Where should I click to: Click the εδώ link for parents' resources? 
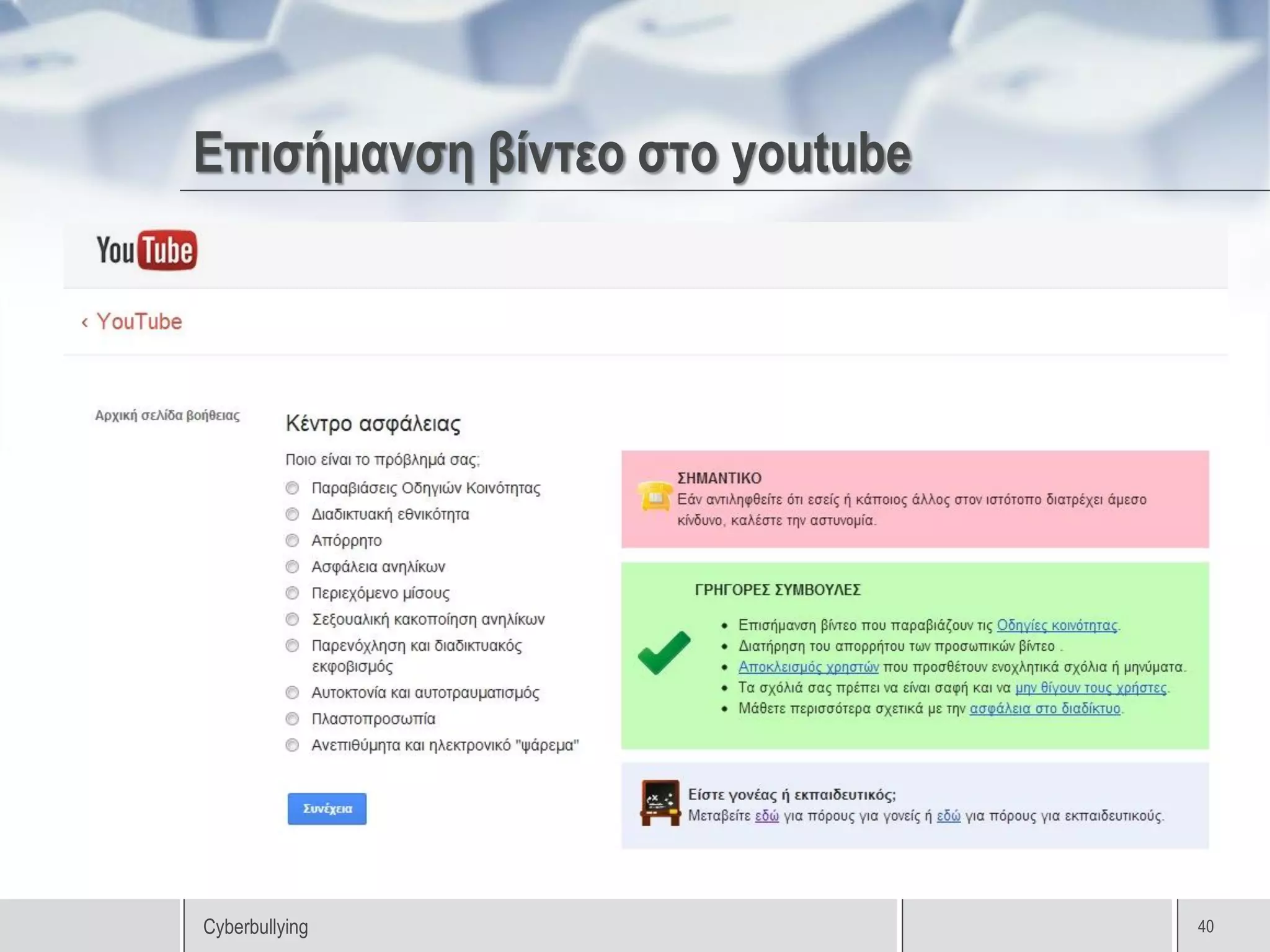pyautogui.click(x=766, y=816)
